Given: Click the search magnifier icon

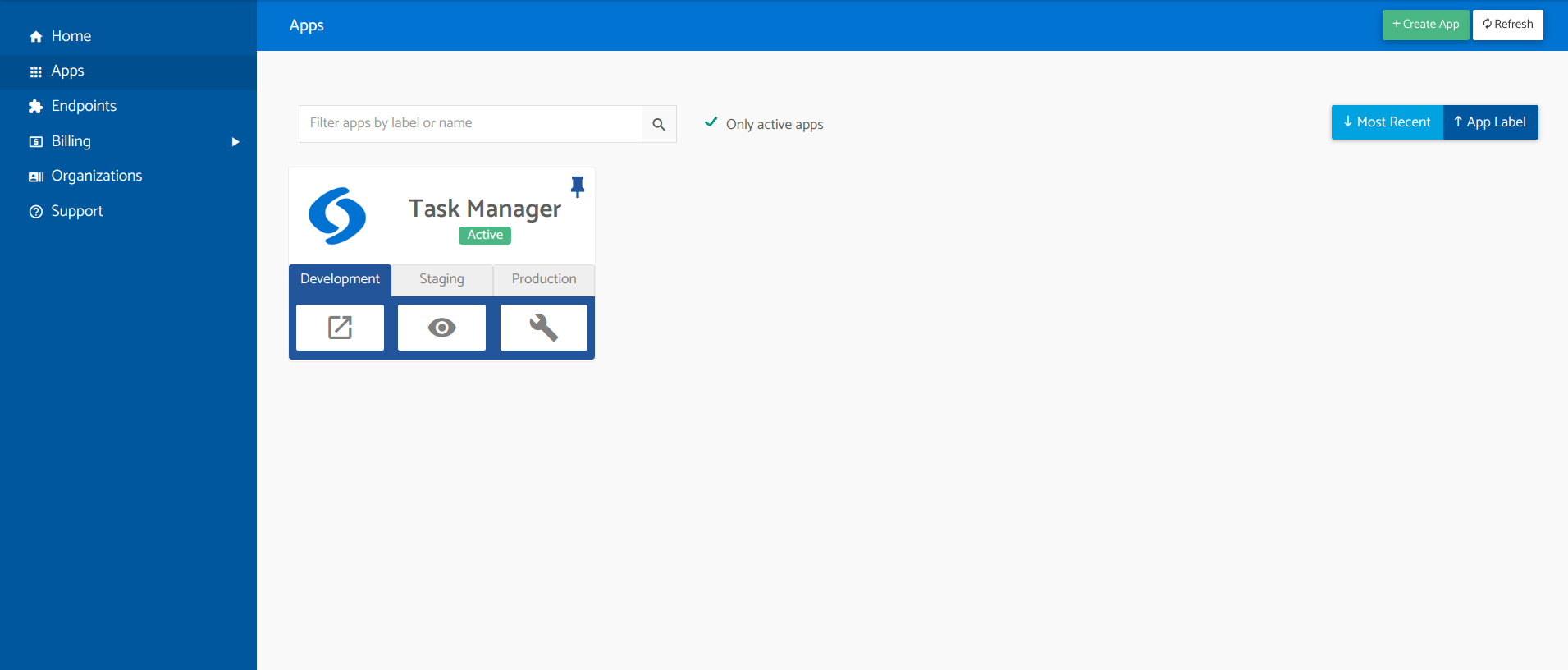Looking at the screenshot, I should (659, 124).
